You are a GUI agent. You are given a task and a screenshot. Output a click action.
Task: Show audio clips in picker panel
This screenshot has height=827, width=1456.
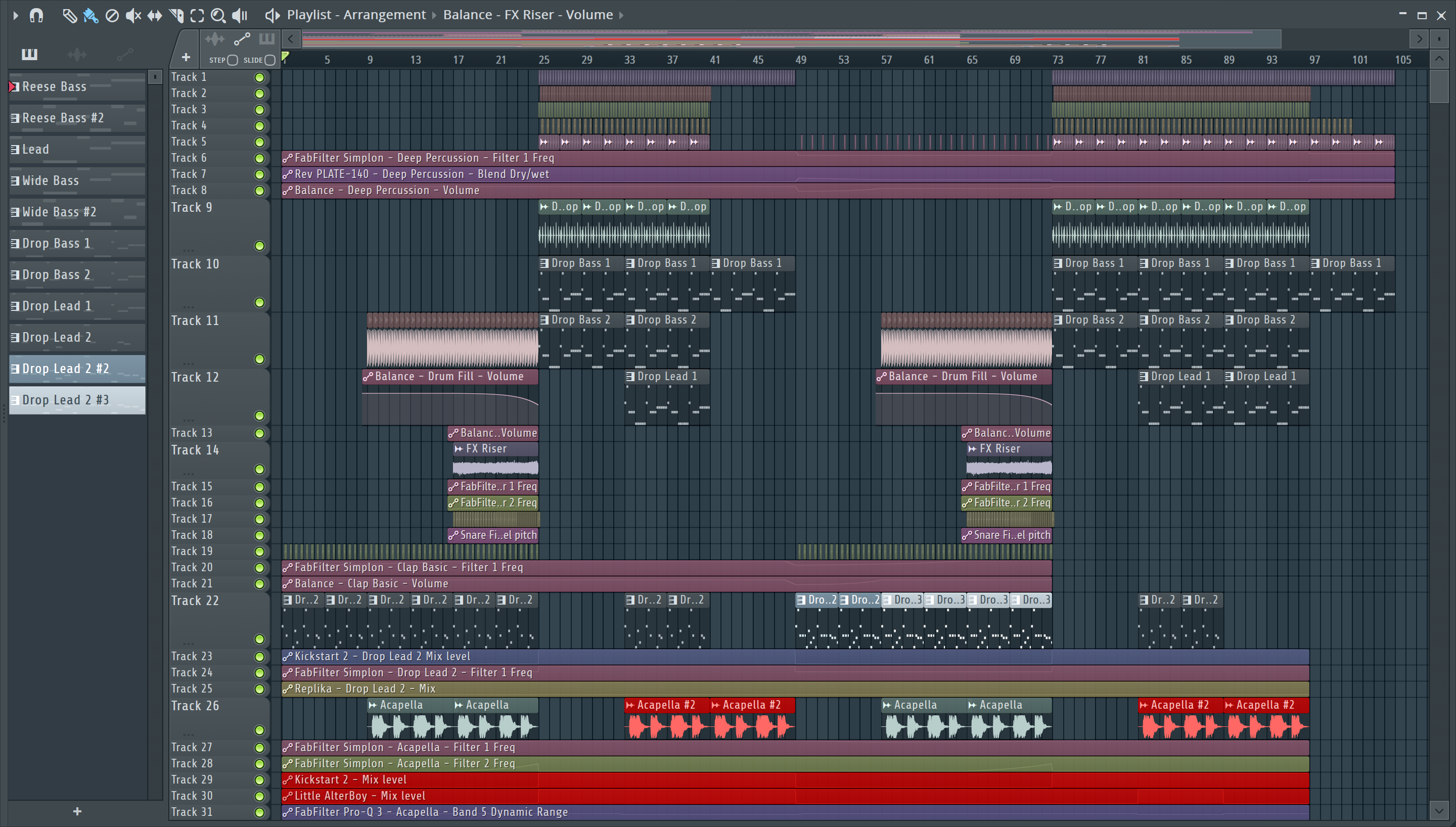(x=77, y=54)
